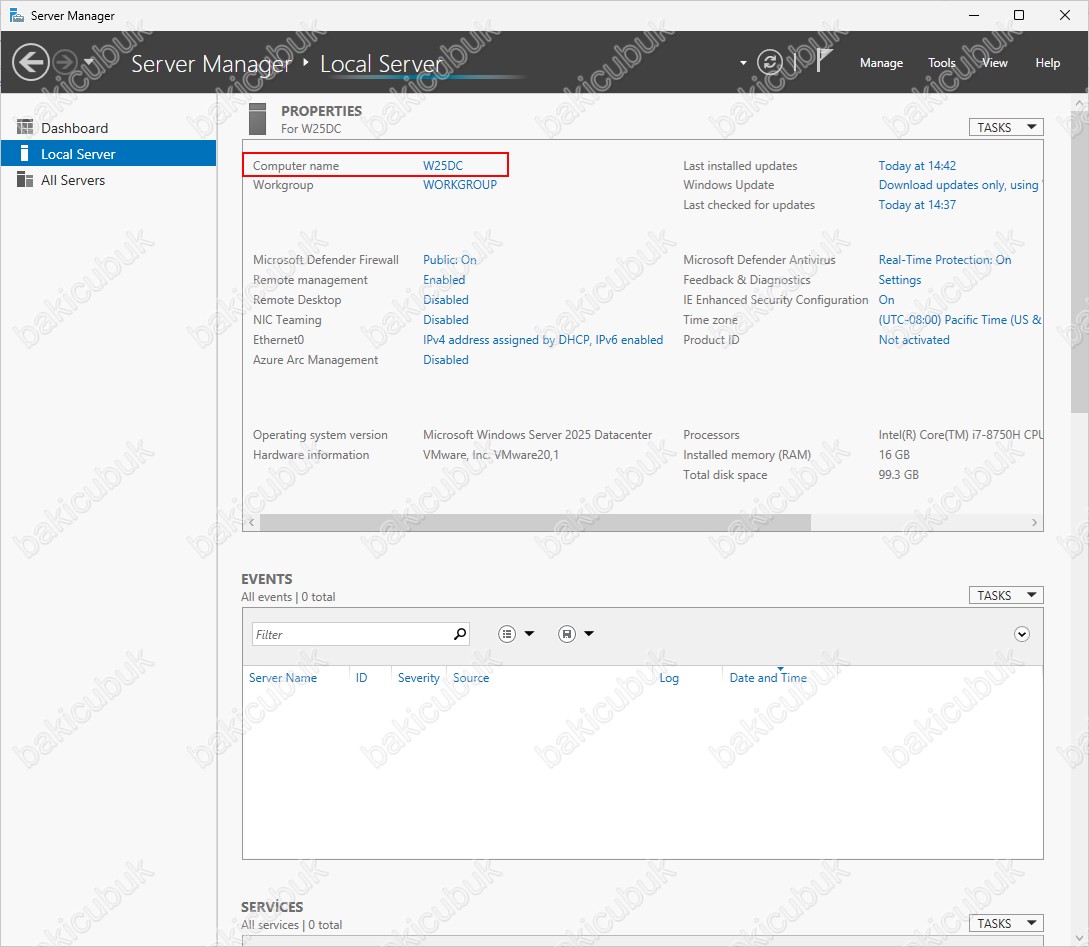
Task: Click NIC Teaming Disabled link
Action: [446, 320]
